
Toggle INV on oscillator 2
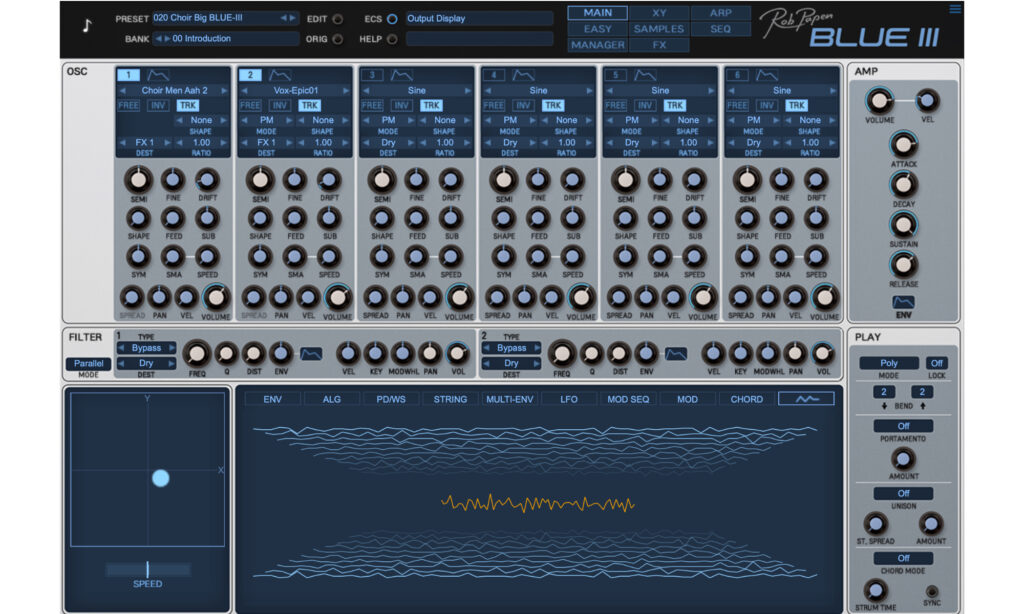point(280,105)
